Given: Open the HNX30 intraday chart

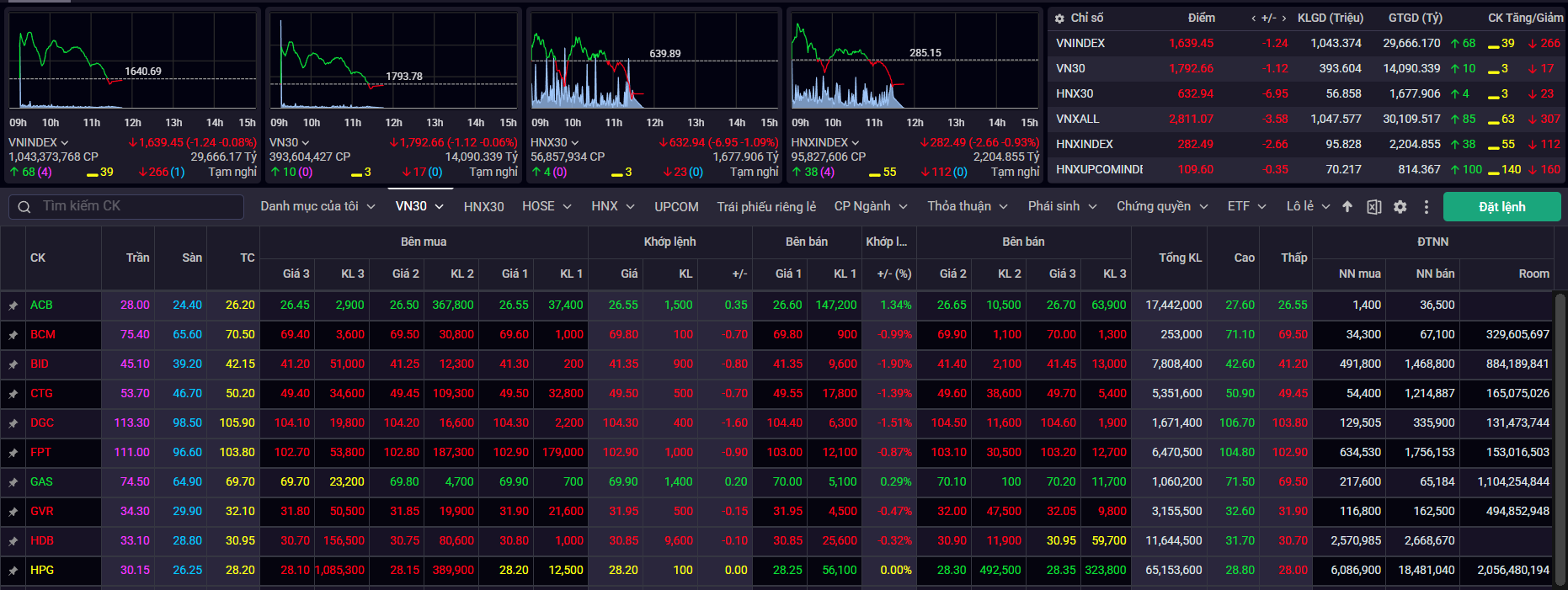Looking at the screenshot, I should pyautogui.click(x=654, y=61).
